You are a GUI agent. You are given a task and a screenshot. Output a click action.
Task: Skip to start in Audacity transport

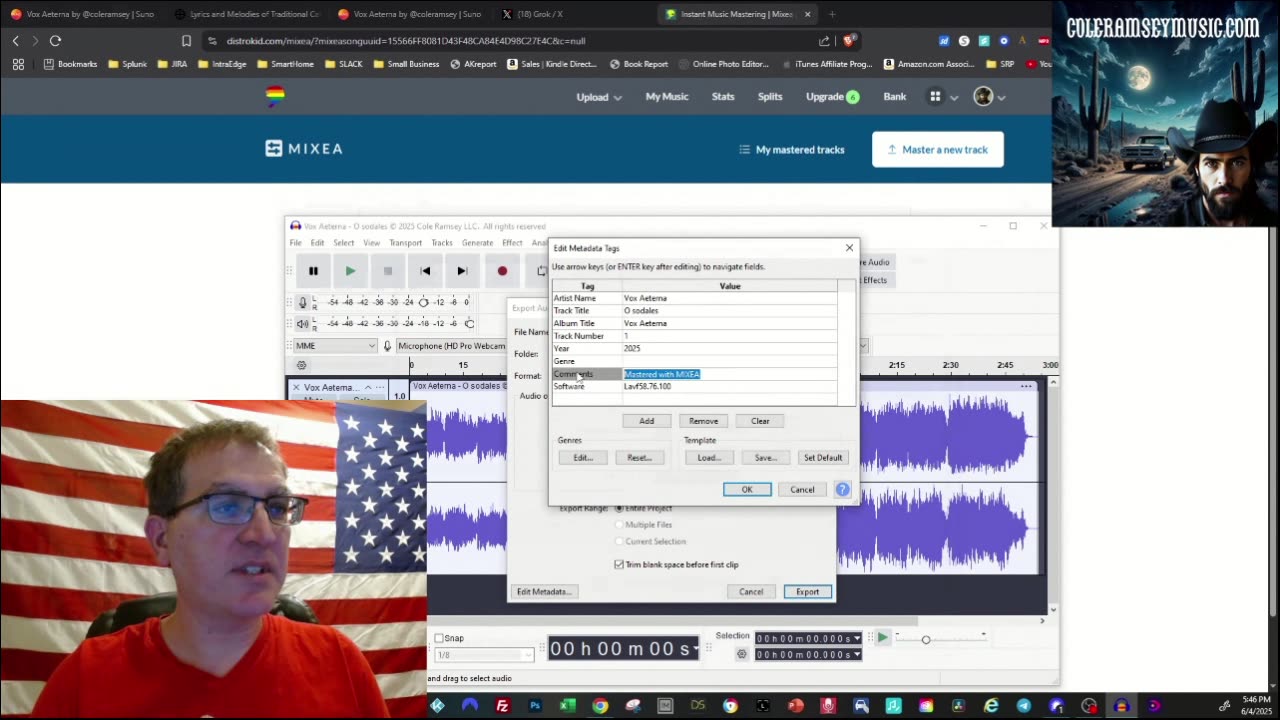pyautogui.click(x=425, y=271)
